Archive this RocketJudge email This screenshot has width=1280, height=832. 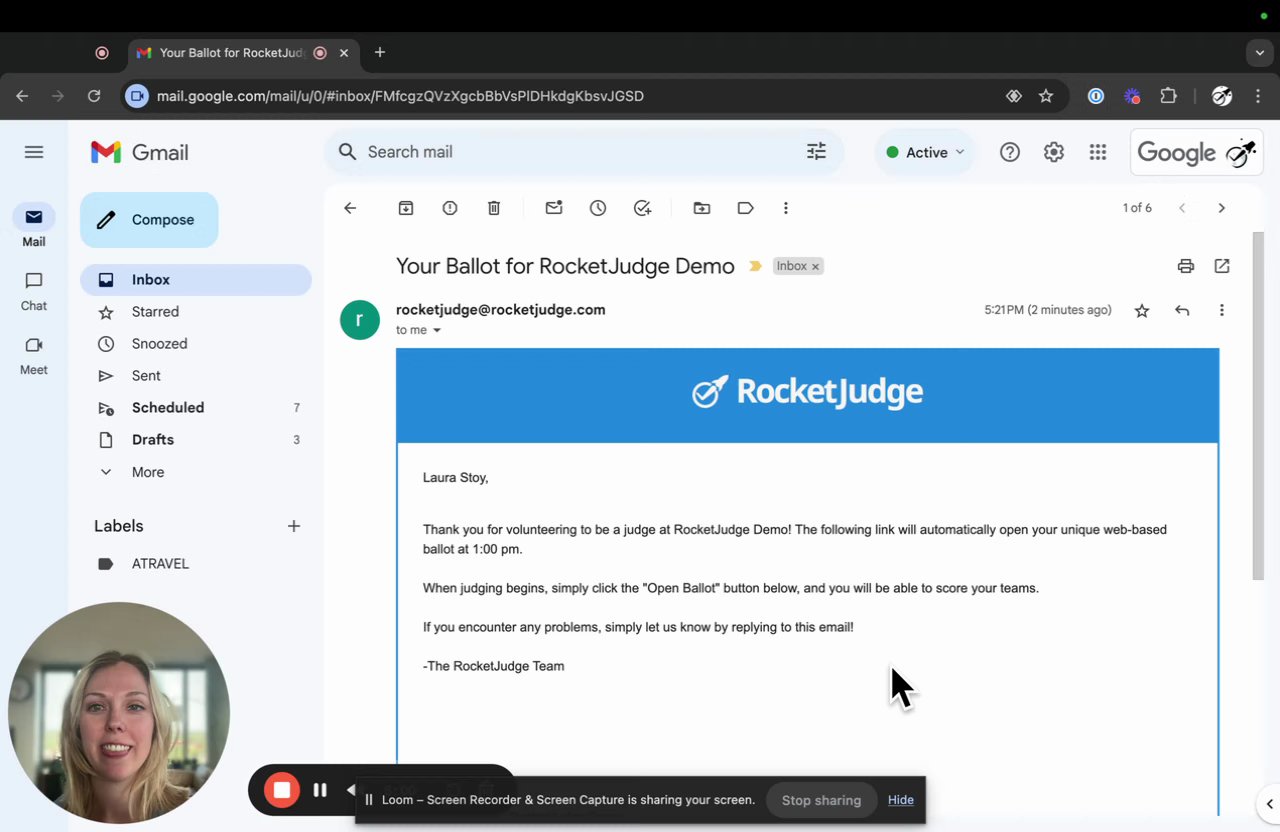[406, 208]
